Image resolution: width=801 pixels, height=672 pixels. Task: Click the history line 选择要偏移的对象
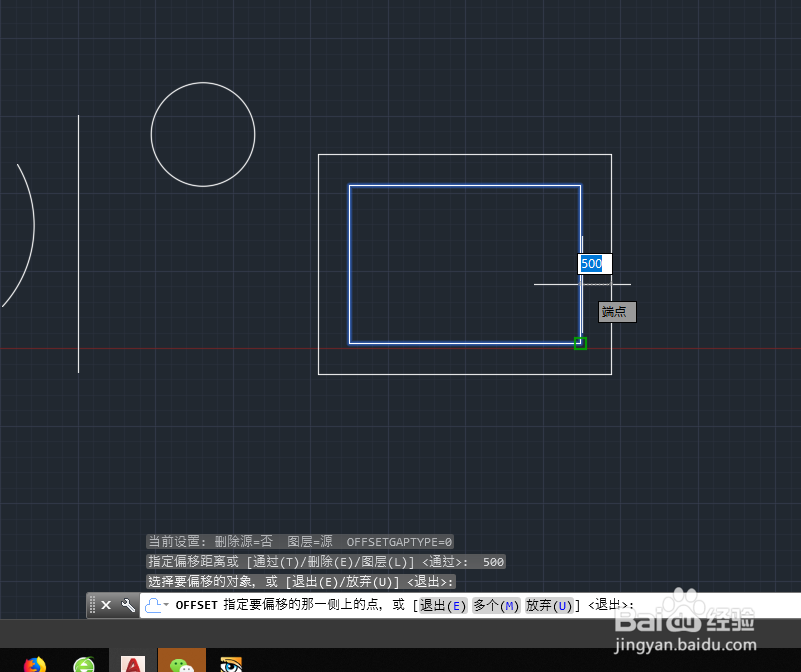click(x=300, y=582)
